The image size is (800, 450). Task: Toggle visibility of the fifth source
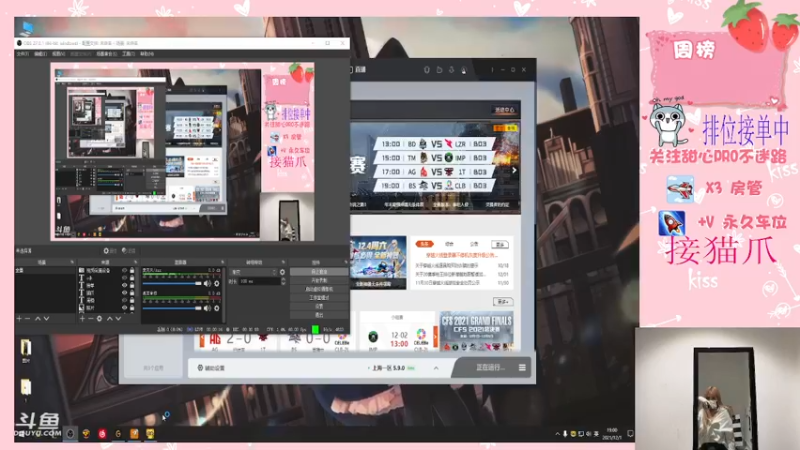(x=124, y=301)
